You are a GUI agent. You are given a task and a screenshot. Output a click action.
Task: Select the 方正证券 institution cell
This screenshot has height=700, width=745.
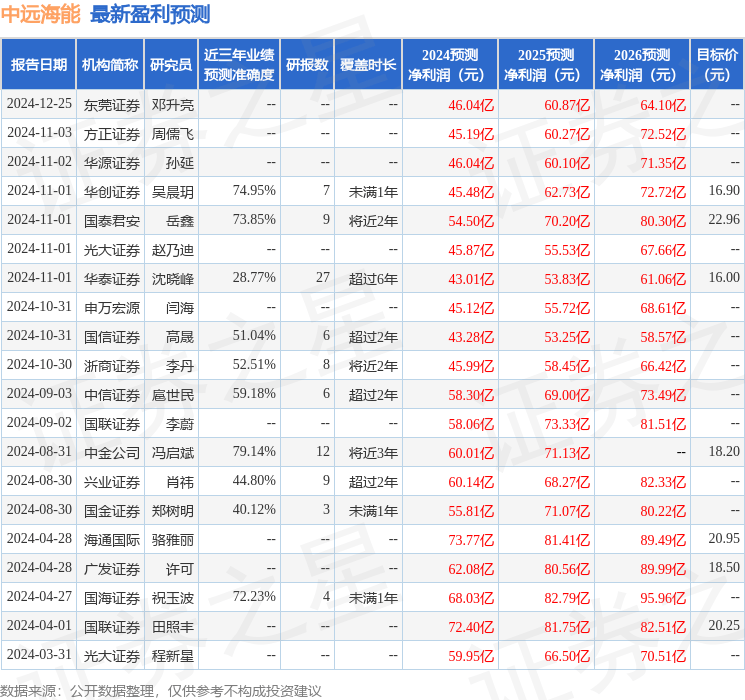click(x=112, y=134)
